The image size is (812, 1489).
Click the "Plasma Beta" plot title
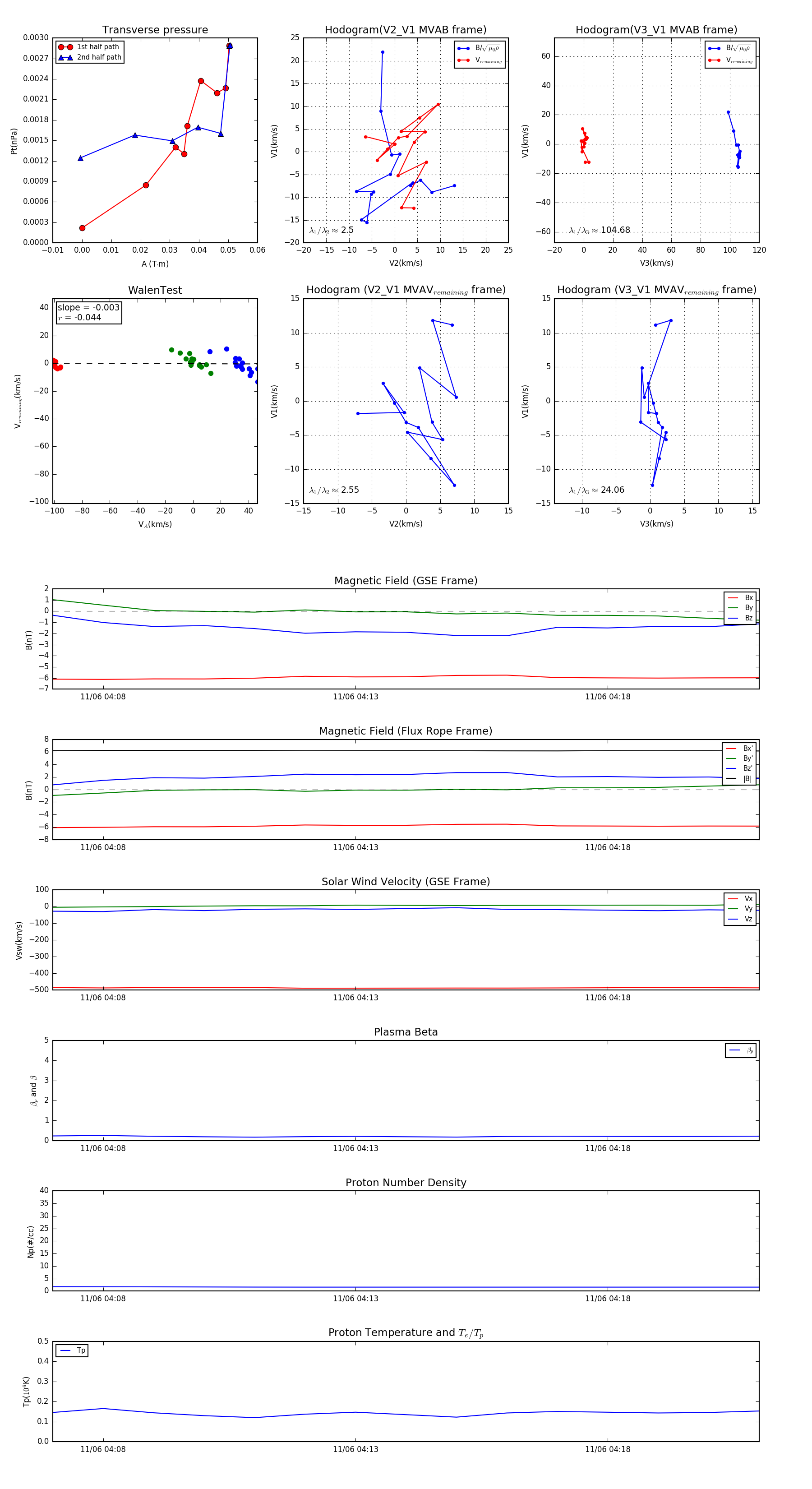(406, 1032)
